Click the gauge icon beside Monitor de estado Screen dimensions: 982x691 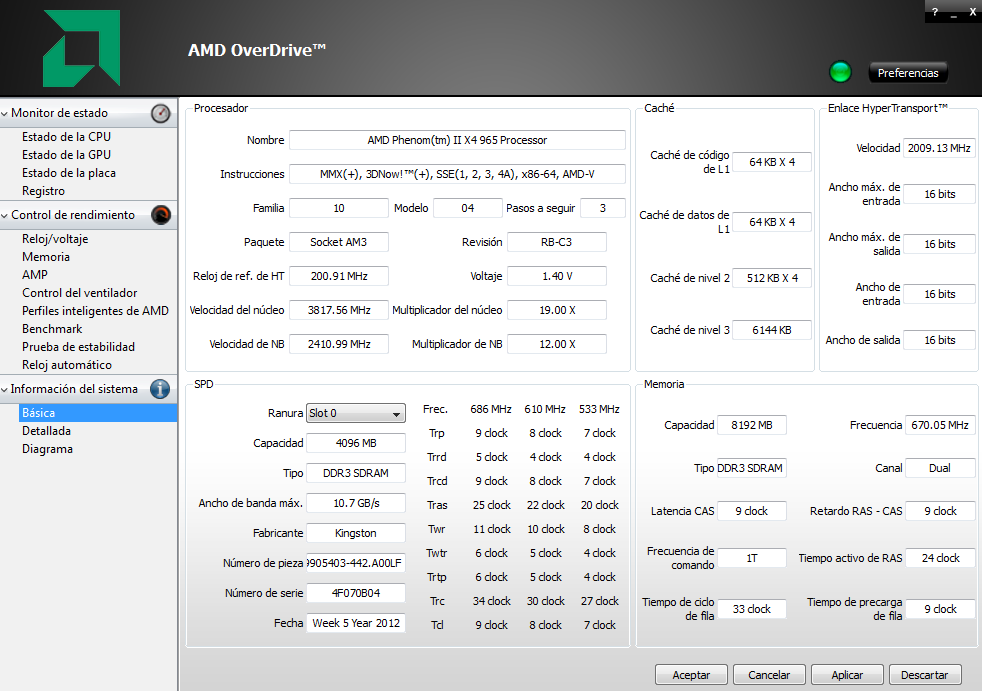(160, 113)
